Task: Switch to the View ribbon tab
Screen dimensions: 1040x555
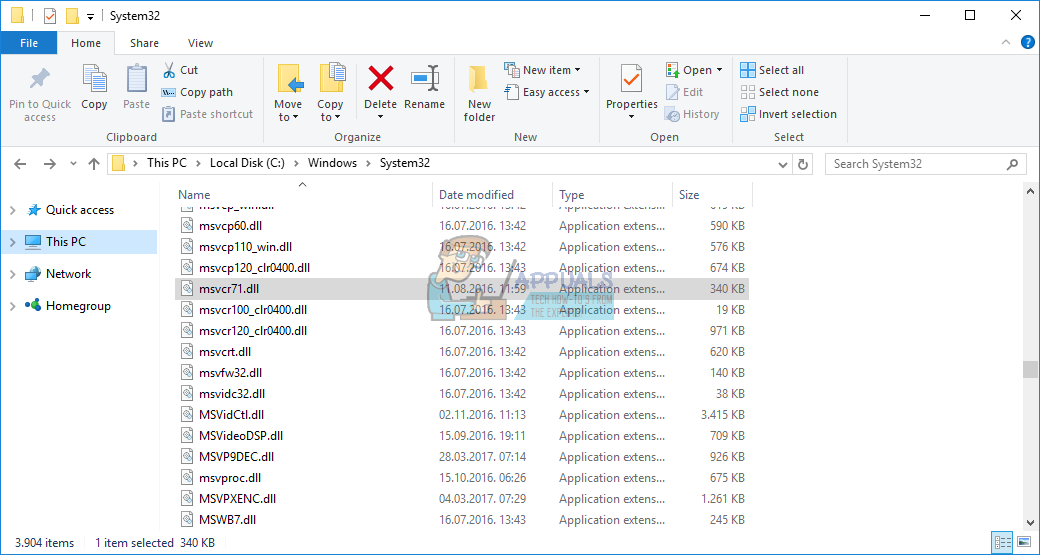Action: [200, 43]
